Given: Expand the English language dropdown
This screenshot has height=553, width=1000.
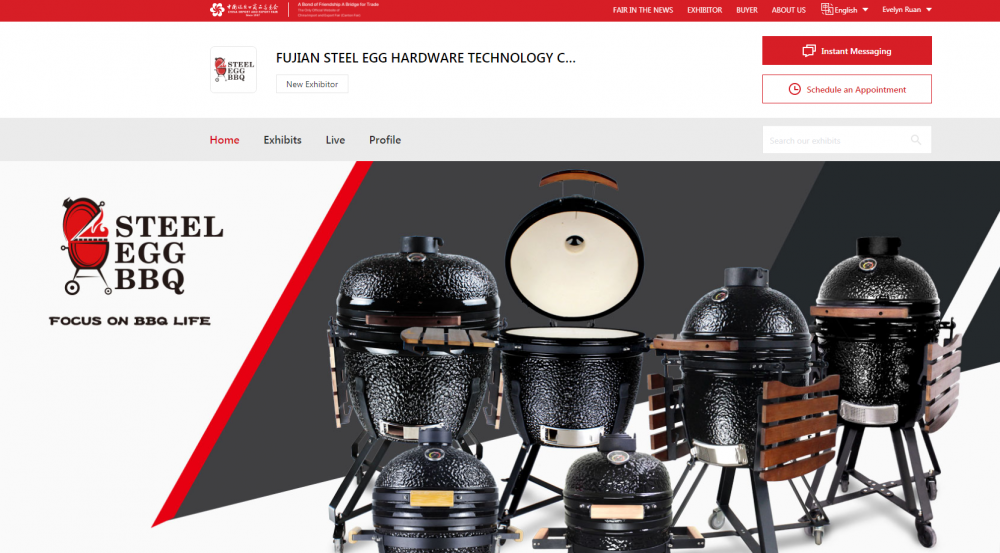Looking at the screenshot, I should 851,10.
